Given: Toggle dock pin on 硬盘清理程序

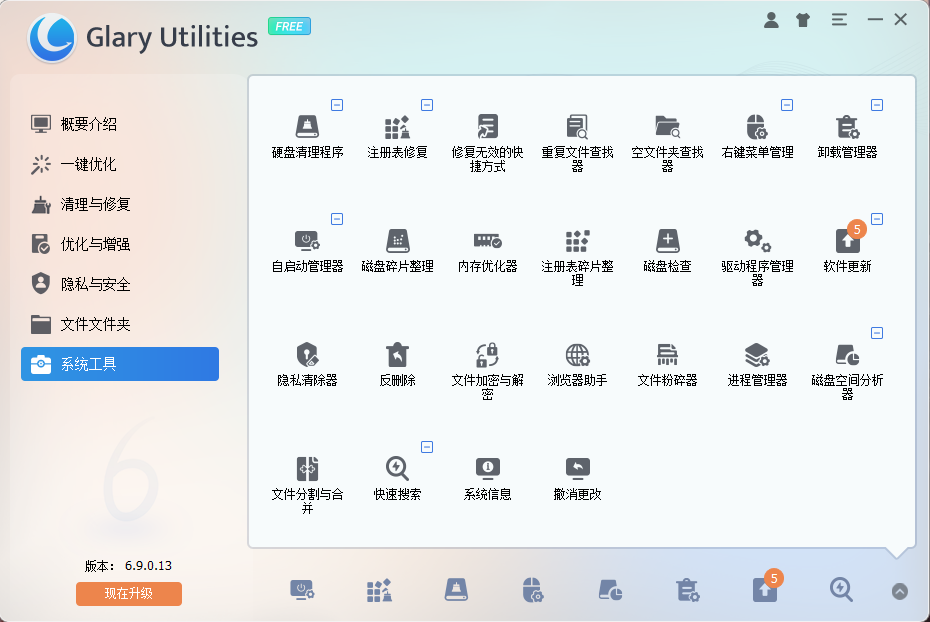Looking at the screenshot, I should (337, 105).
